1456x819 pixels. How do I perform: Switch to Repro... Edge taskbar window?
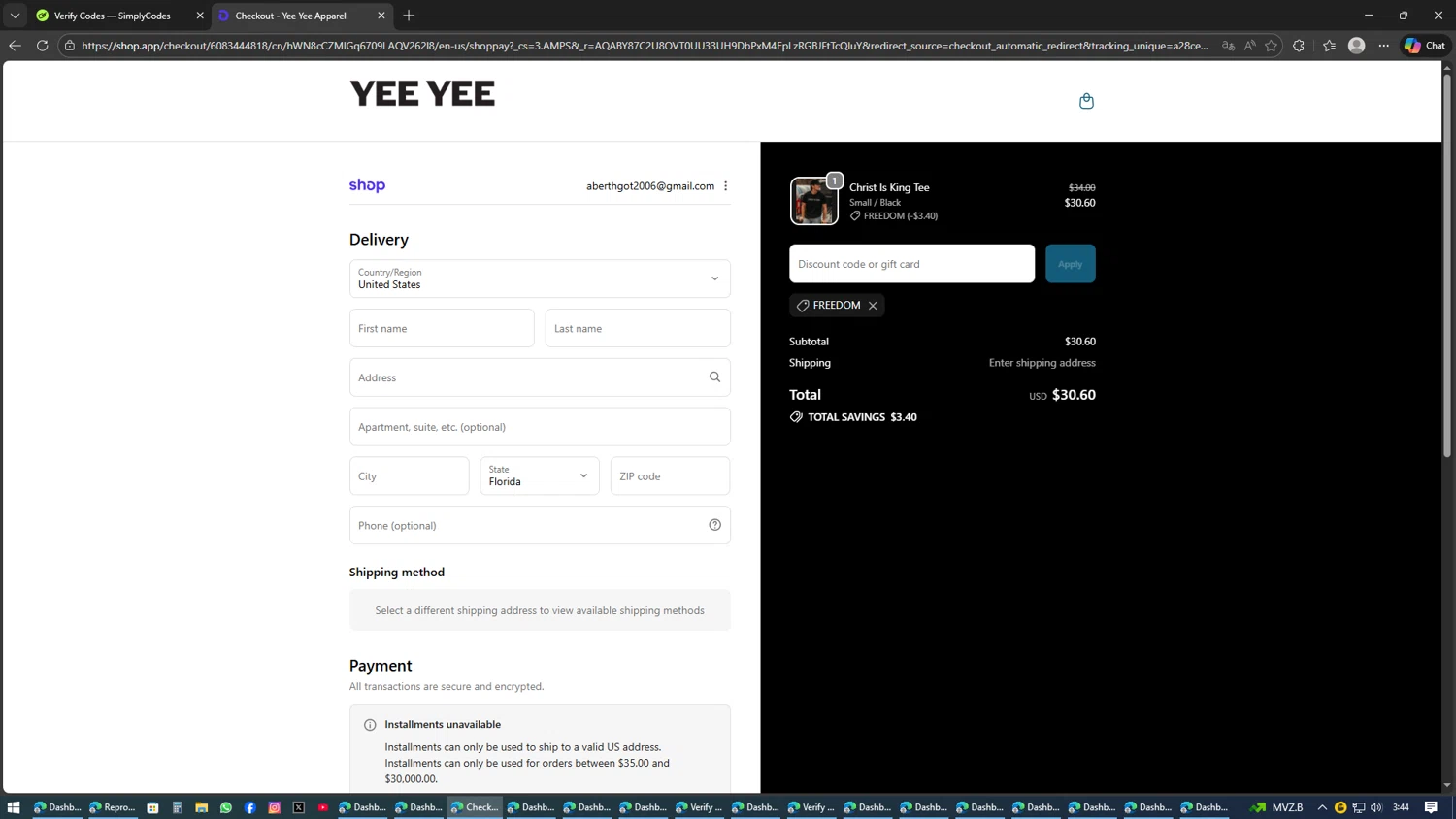click(113, 807)
